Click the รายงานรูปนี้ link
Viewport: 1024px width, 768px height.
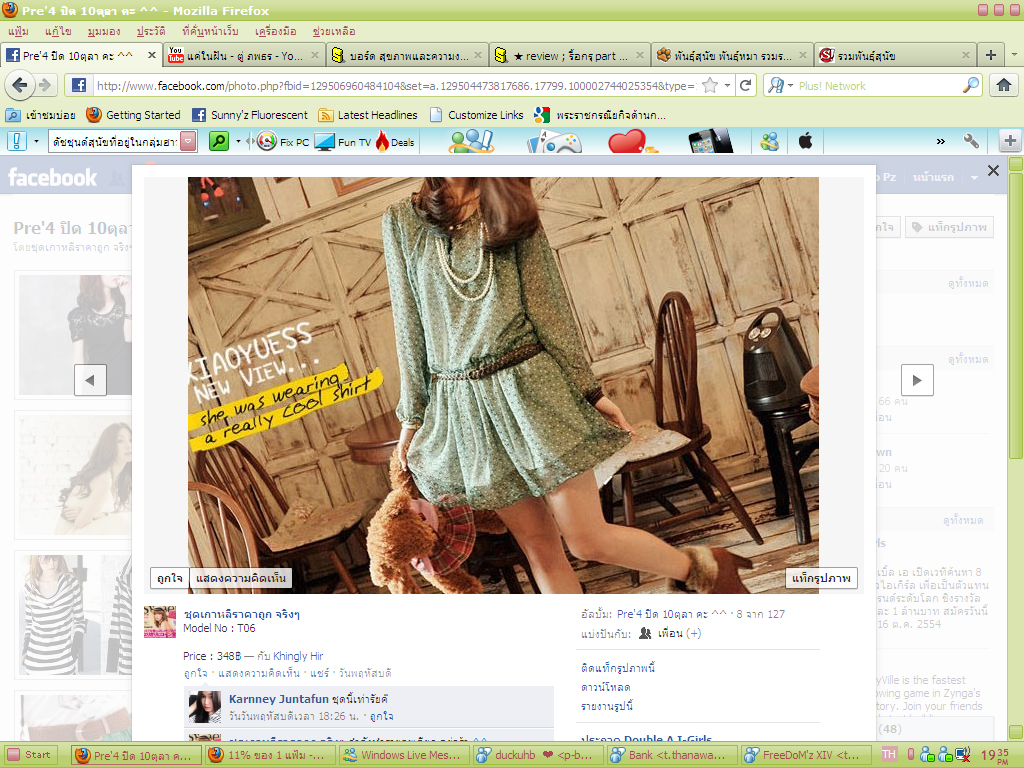point(607,706)
